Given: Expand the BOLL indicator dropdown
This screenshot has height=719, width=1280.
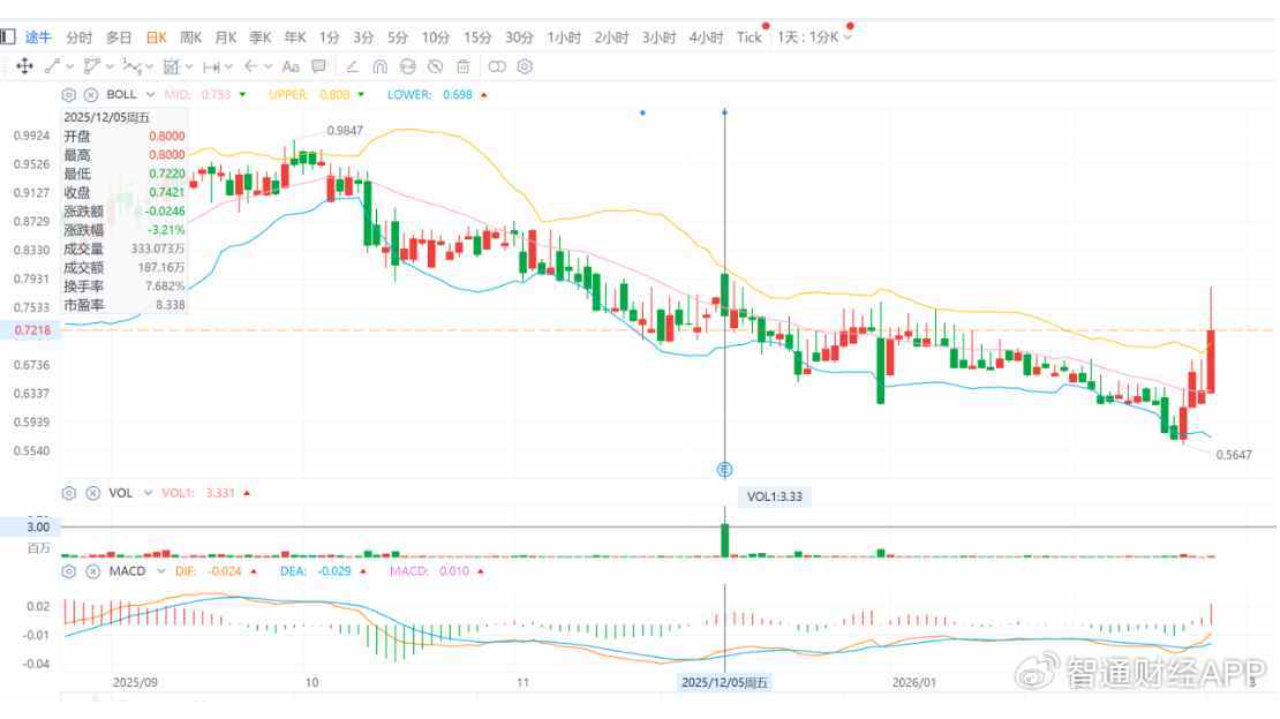Looking at the screenshot, I should (150, 94).
